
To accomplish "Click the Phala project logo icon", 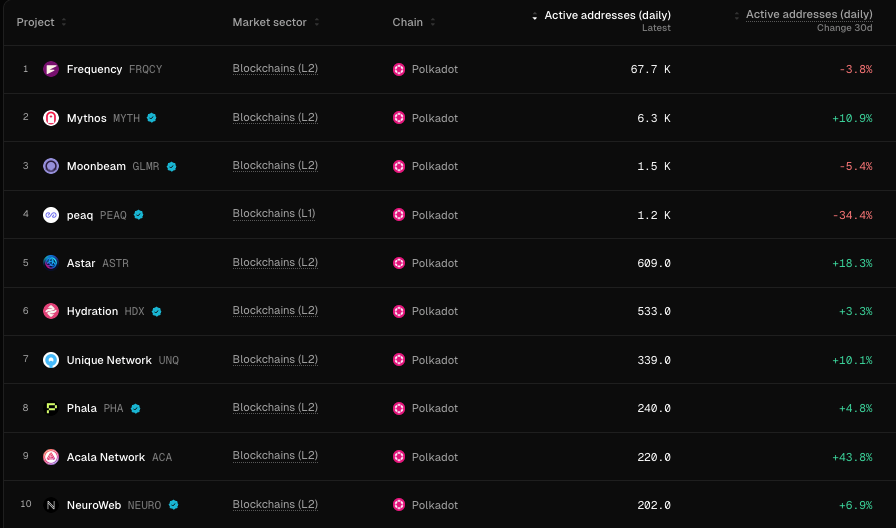I will coord(51,408).
